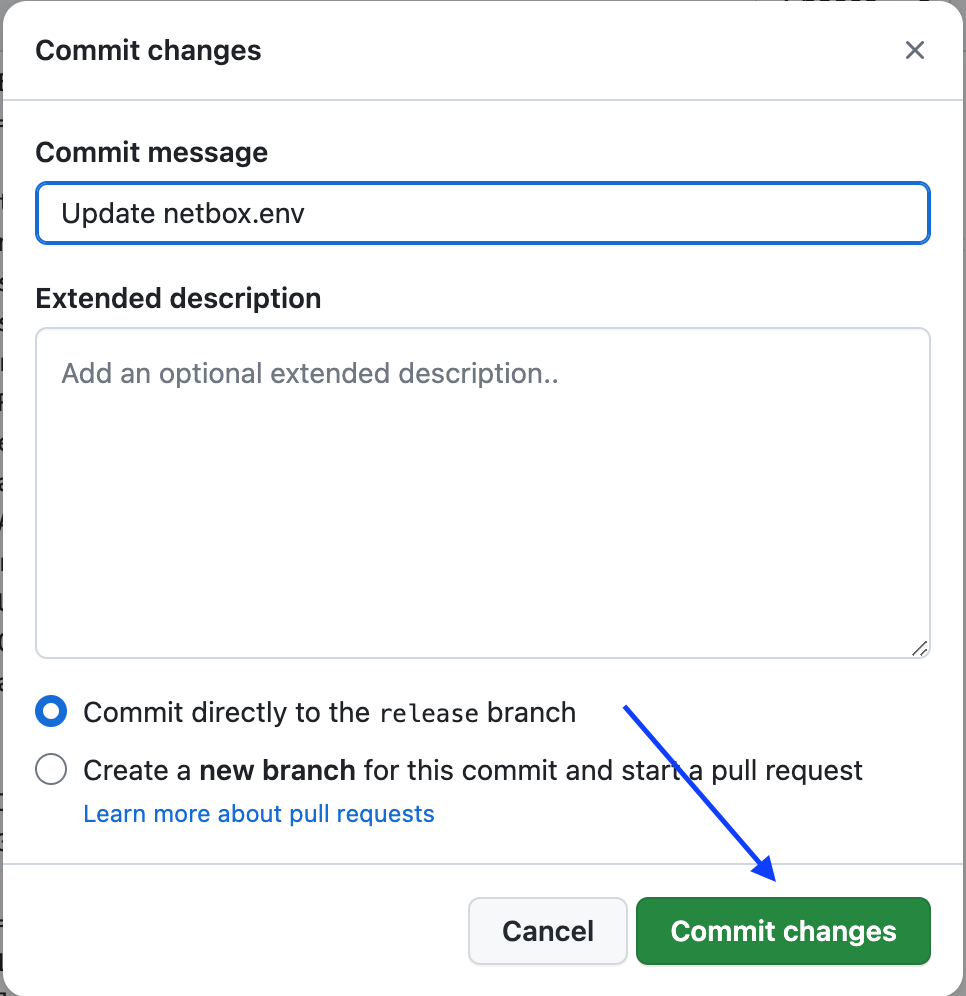
Task: Select Commit directly to release branch radio
Action: (51, 712)
